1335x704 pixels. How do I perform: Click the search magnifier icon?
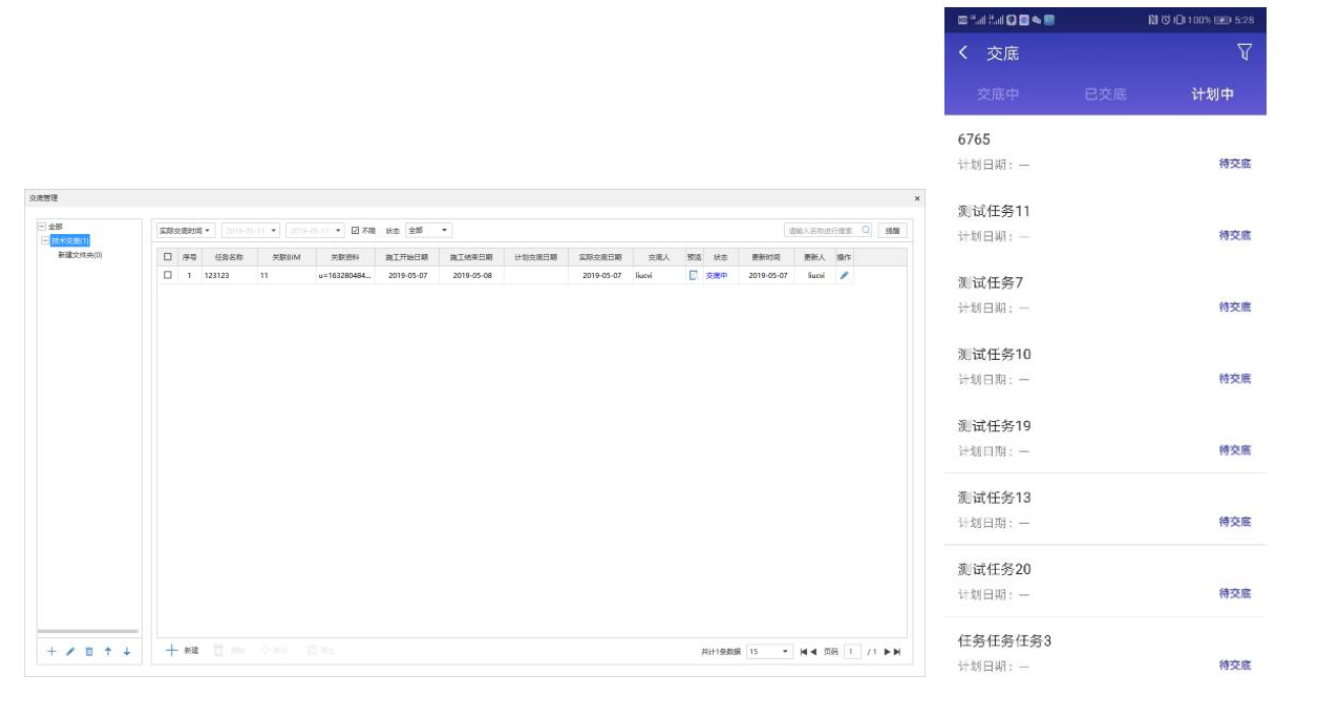[x=866, y=230]
